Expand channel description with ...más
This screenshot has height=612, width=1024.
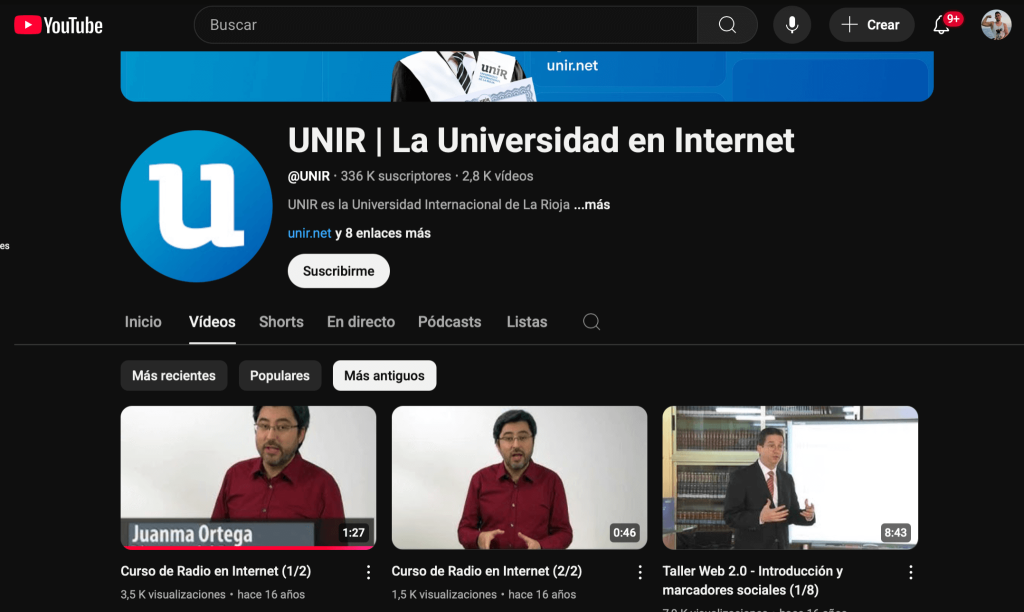click(x=592, y=204)
